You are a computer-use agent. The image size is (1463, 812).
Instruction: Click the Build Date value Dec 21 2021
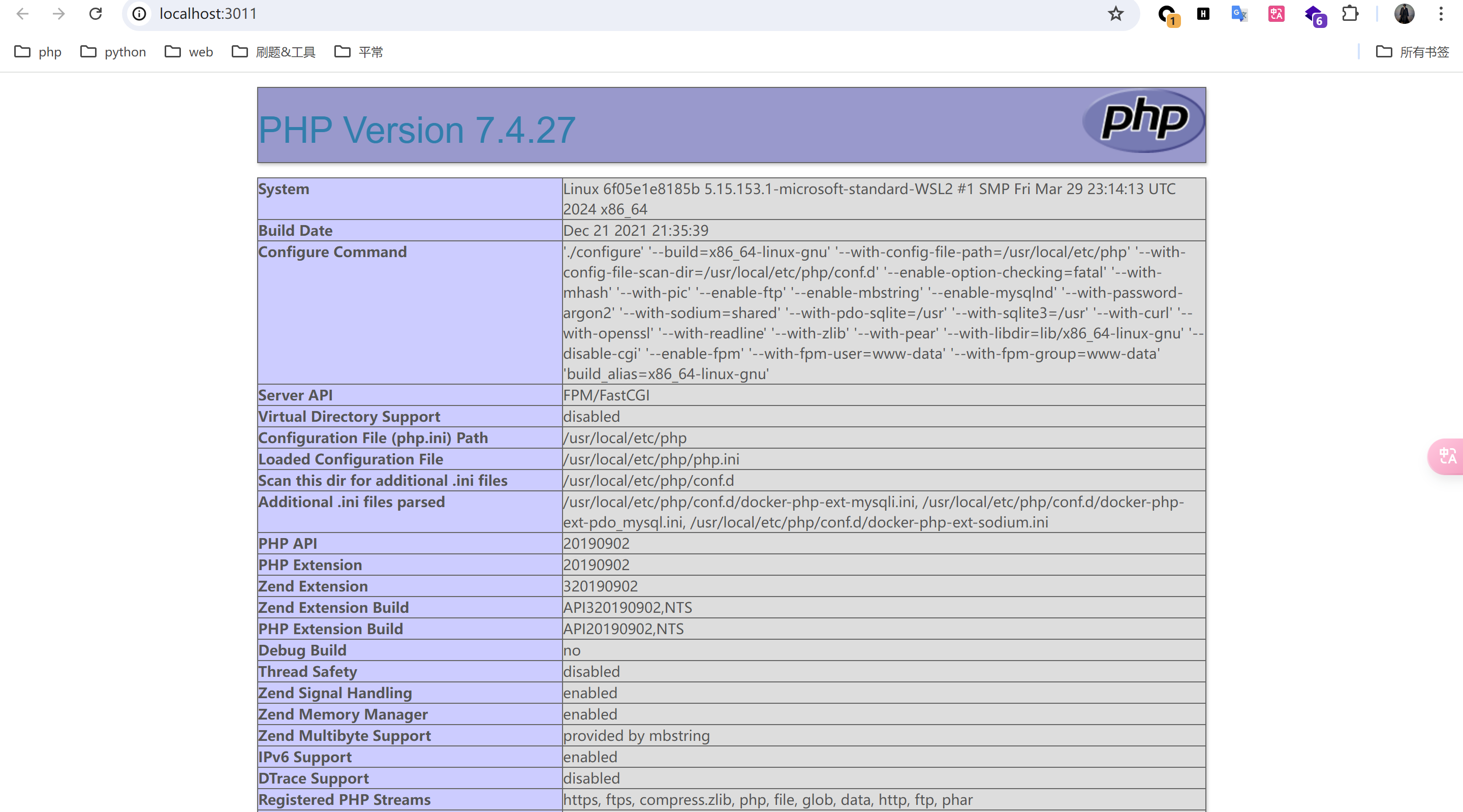pos(636,231)
